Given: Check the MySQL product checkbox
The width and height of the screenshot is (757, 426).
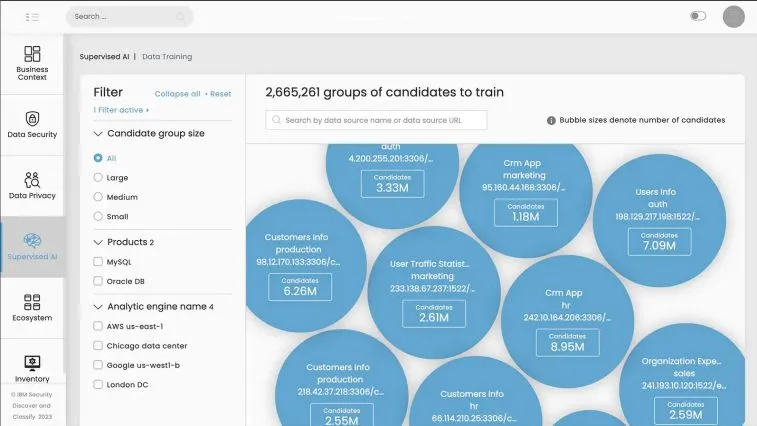Looking at the screenshot, I should (x=98, y=261).
